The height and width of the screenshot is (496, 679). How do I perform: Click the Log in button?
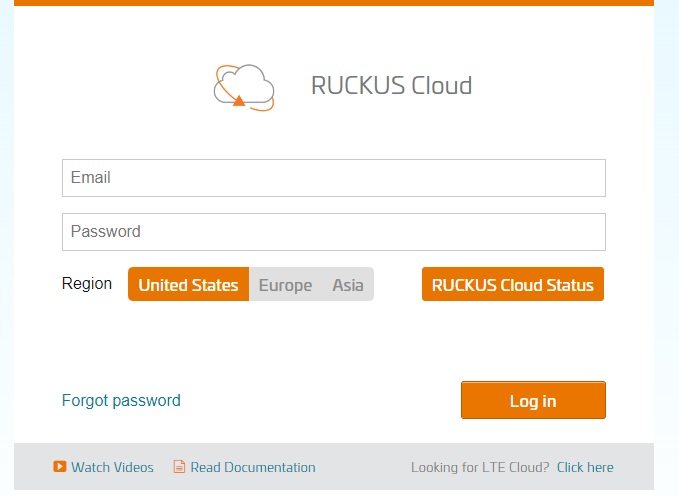[533, 400]
